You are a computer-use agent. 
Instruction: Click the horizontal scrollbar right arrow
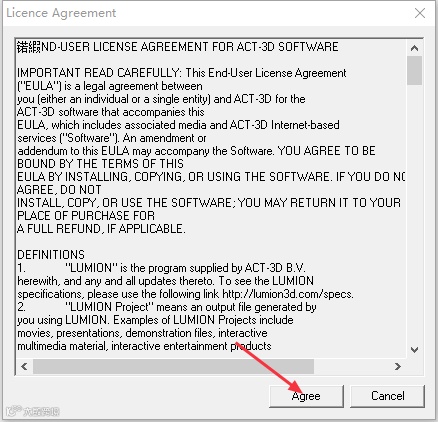click(x=397, y=366)
